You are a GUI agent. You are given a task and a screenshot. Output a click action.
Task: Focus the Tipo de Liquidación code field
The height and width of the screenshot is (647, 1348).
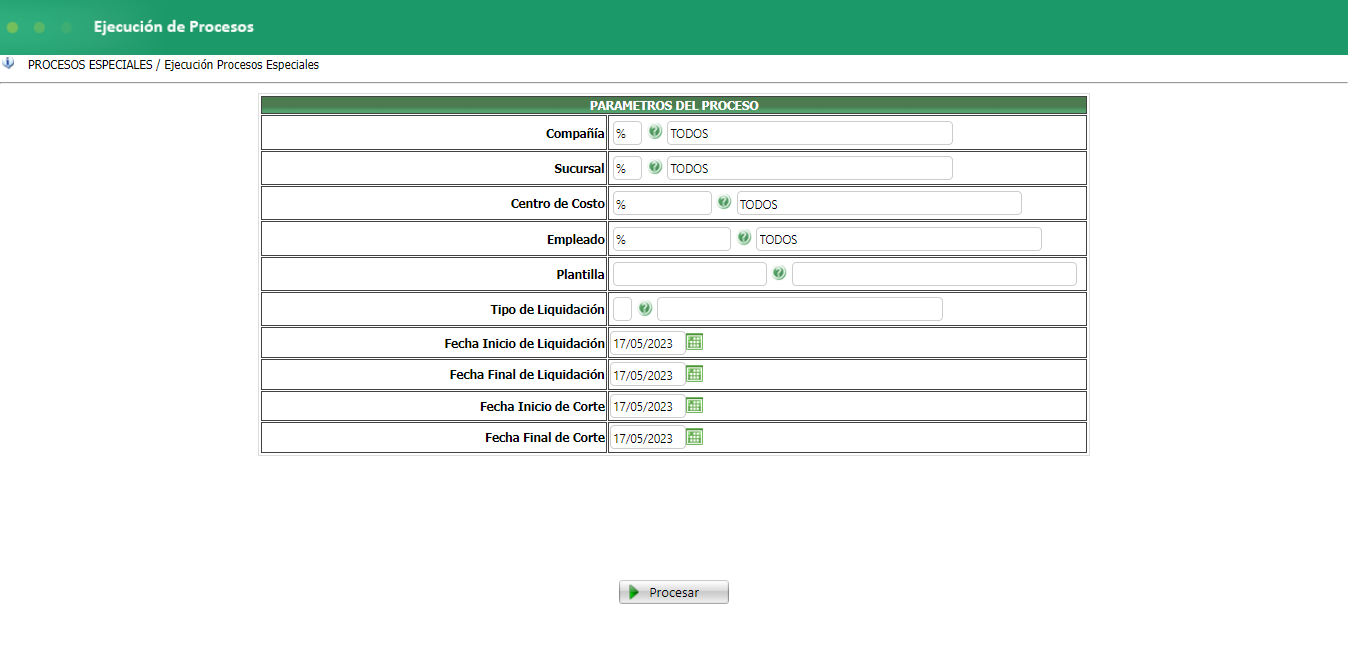[x=622, y=309]
